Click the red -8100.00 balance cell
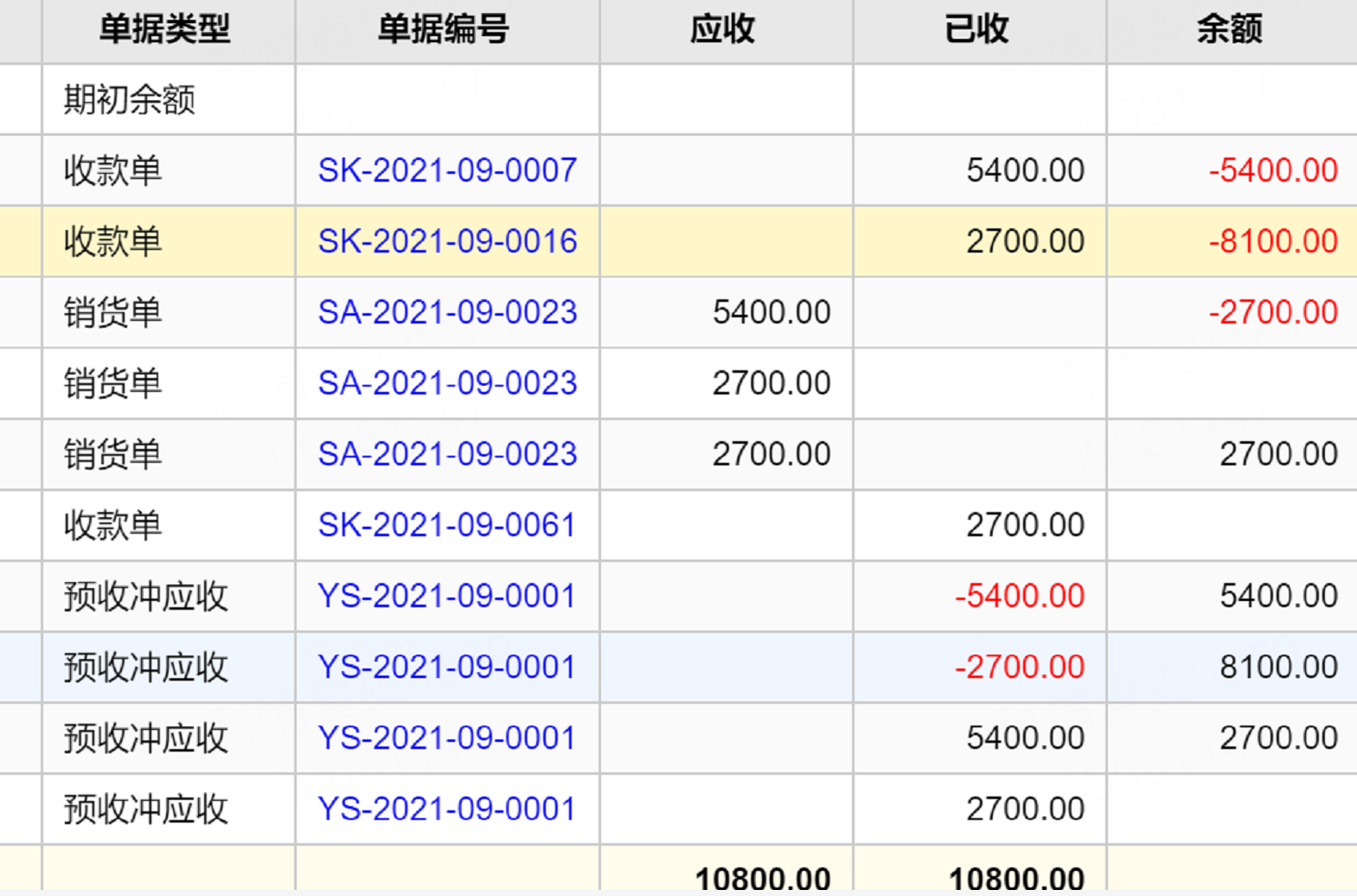The height and width of the screenshot is (896, 1357). pyautogui.click(x=1273, y=241)
